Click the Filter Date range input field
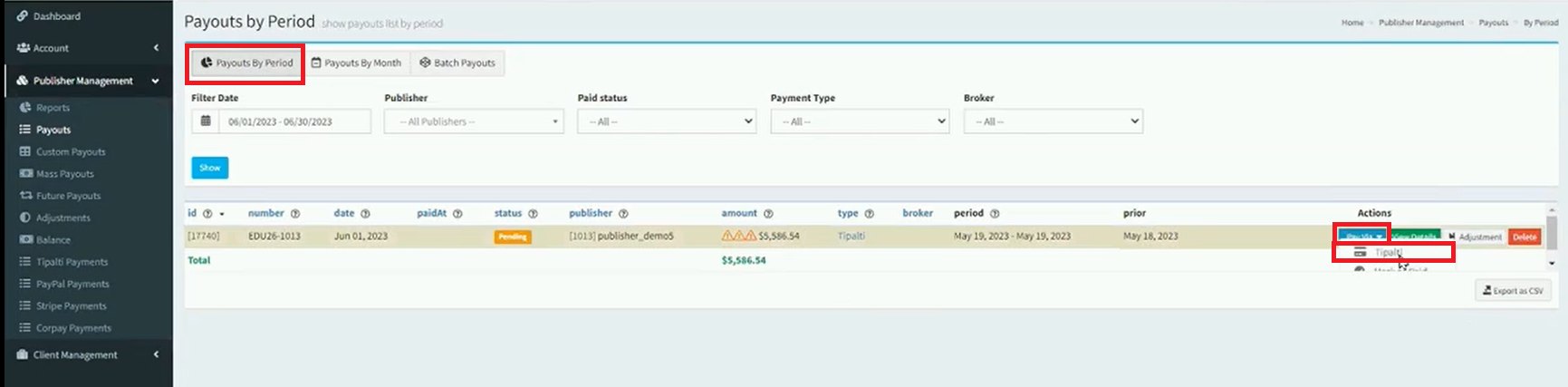This screenshot has height=387, width=1568. pyautogui.click(x=293, y=121)
